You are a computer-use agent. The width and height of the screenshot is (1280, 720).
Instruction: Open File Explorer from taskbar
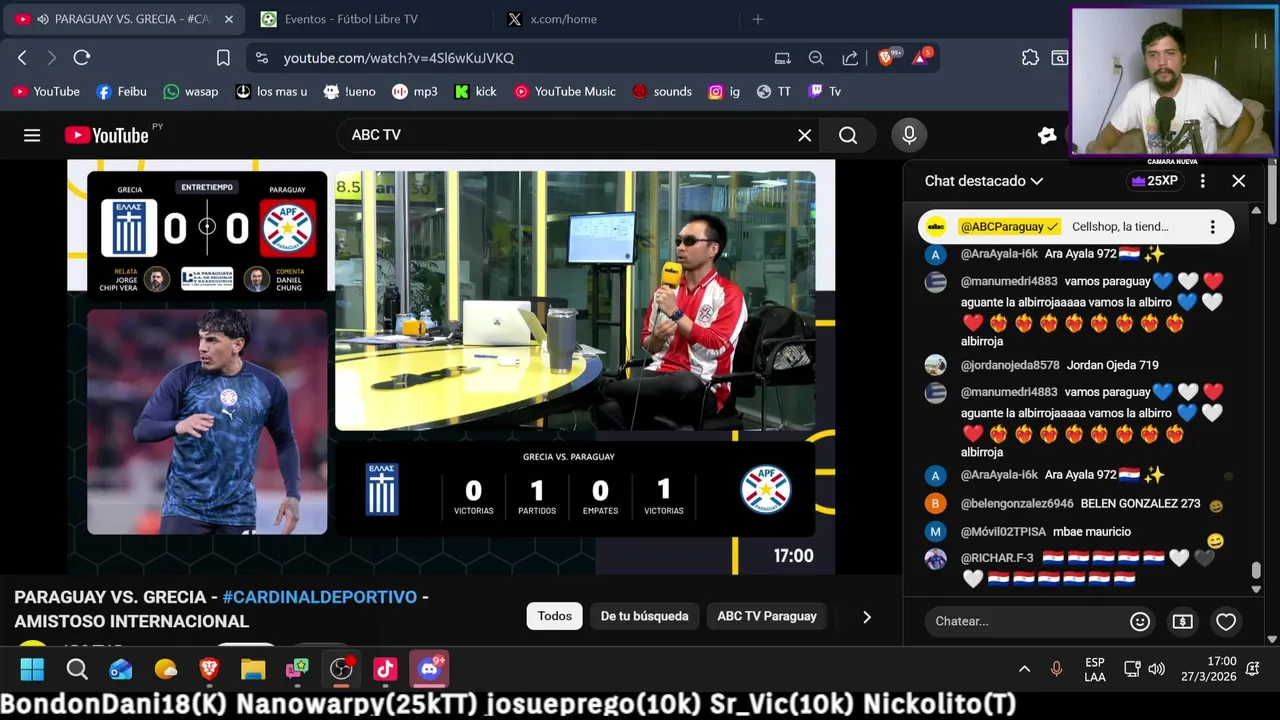pyautogui.click(x=253, y=669)
